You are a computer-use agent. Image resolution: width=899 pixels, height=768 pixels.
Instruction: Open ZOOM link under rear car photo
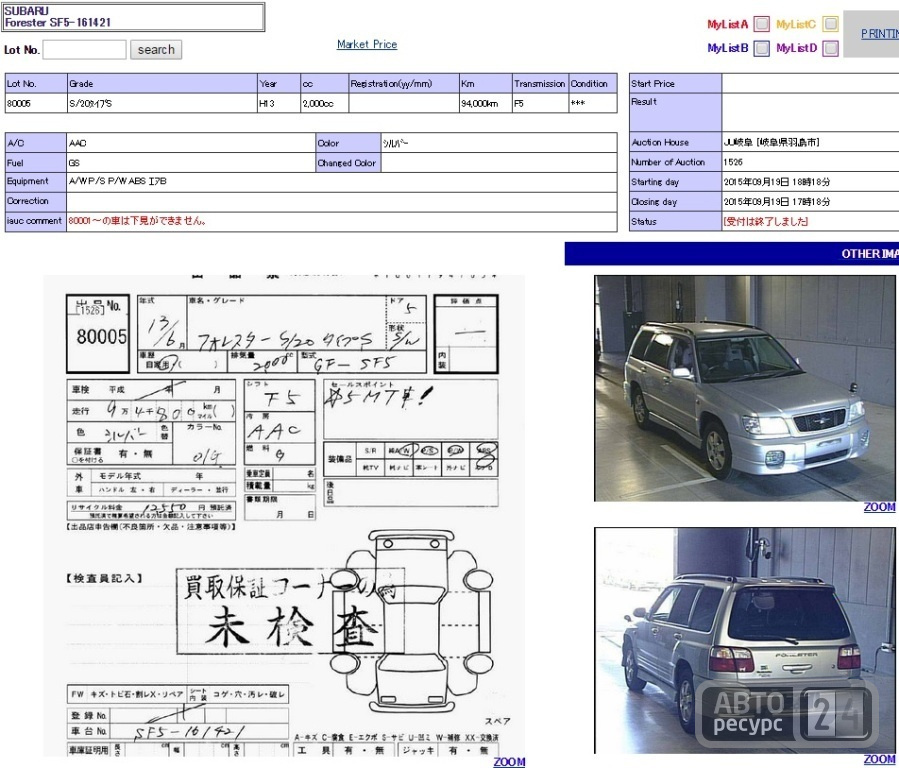click(880, 759)
